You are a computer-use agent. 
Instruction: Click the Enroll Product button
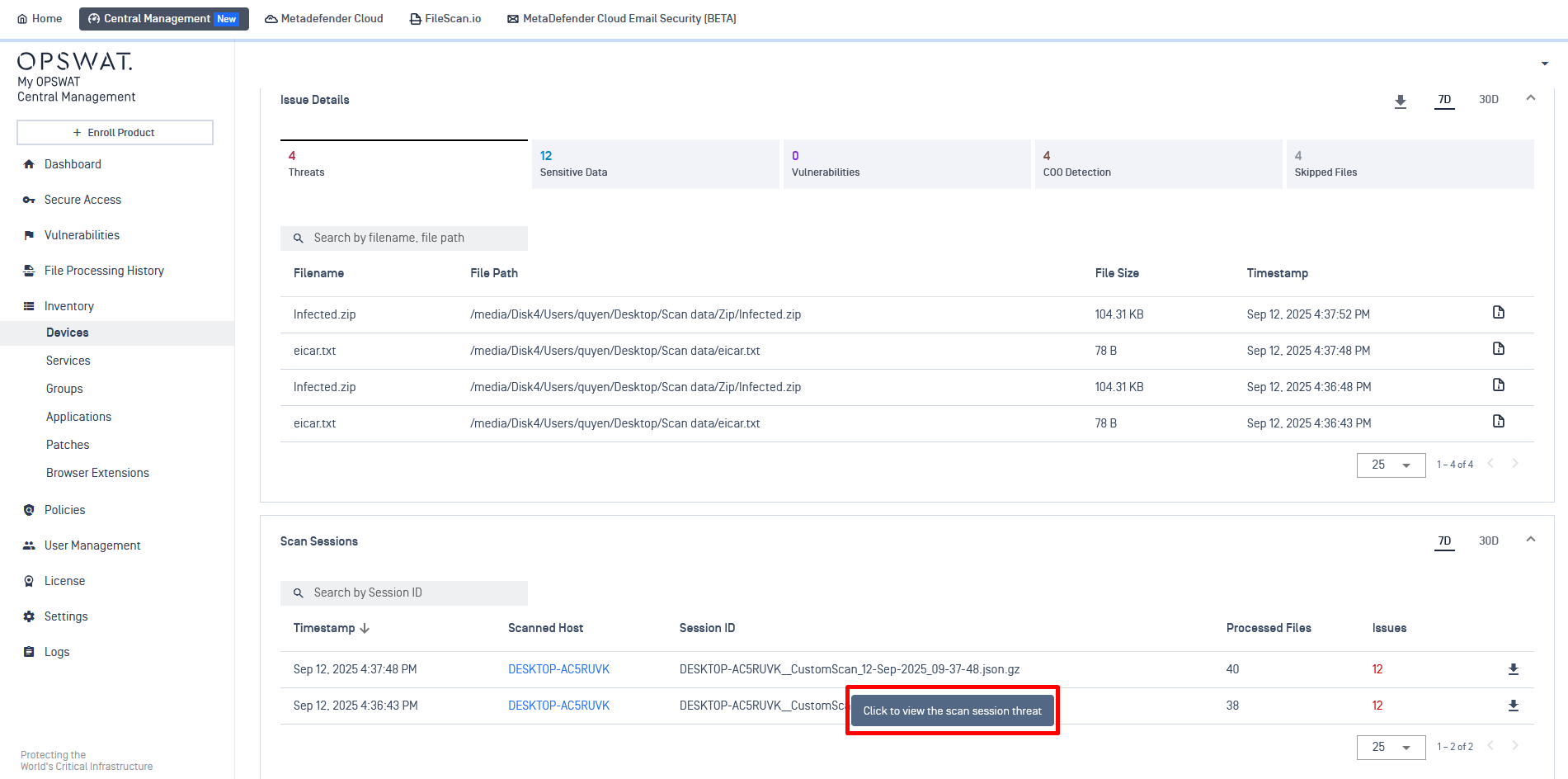(115, 133)
